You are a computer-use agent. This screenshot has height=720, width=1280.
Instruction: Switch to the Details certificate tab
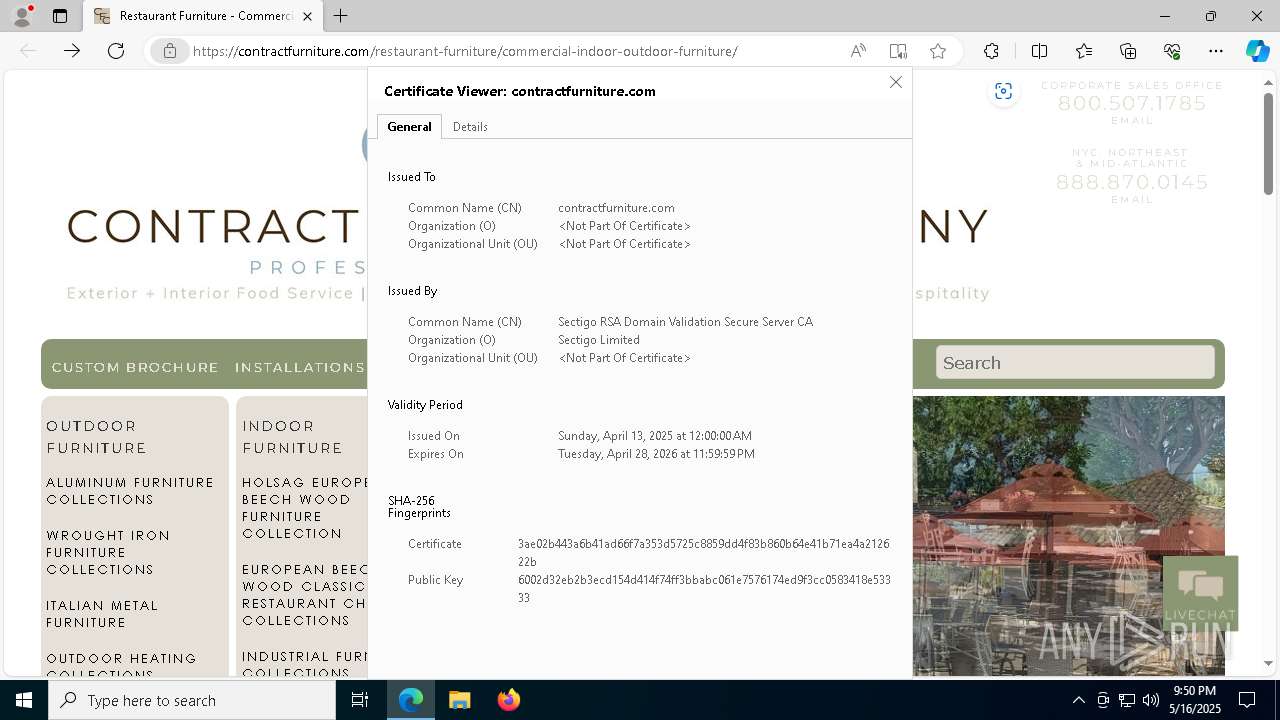[470, 127]
